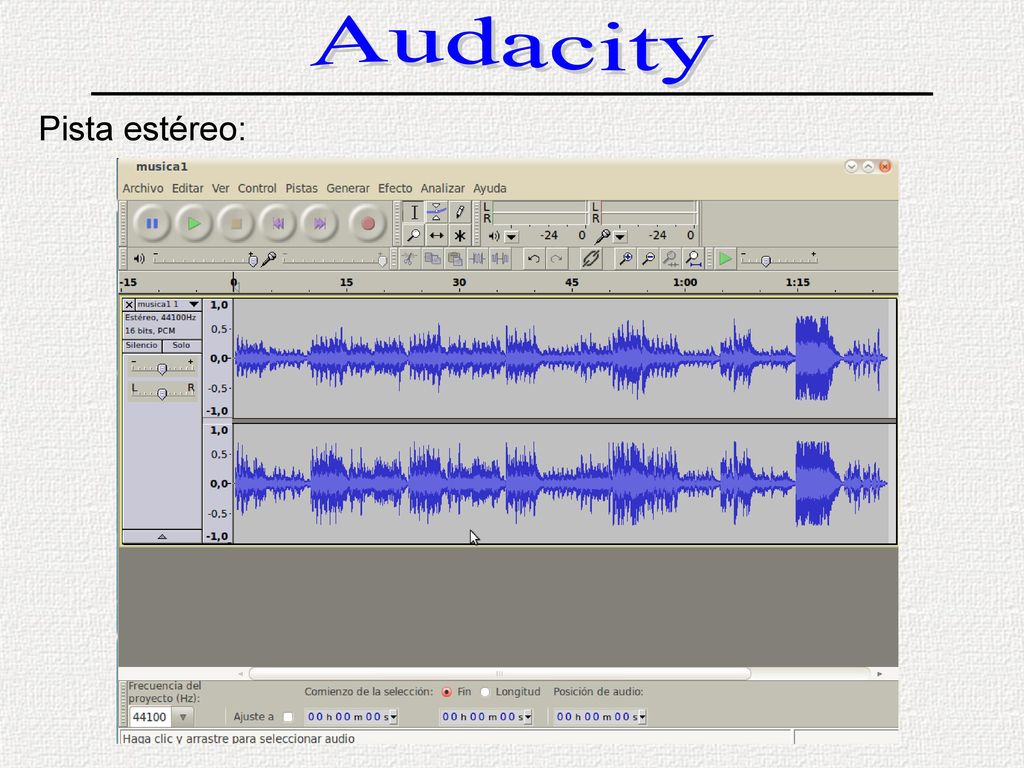The image size is (1024, 768).
Task: Click the Redo arrow icon
Action: (556, 259)
